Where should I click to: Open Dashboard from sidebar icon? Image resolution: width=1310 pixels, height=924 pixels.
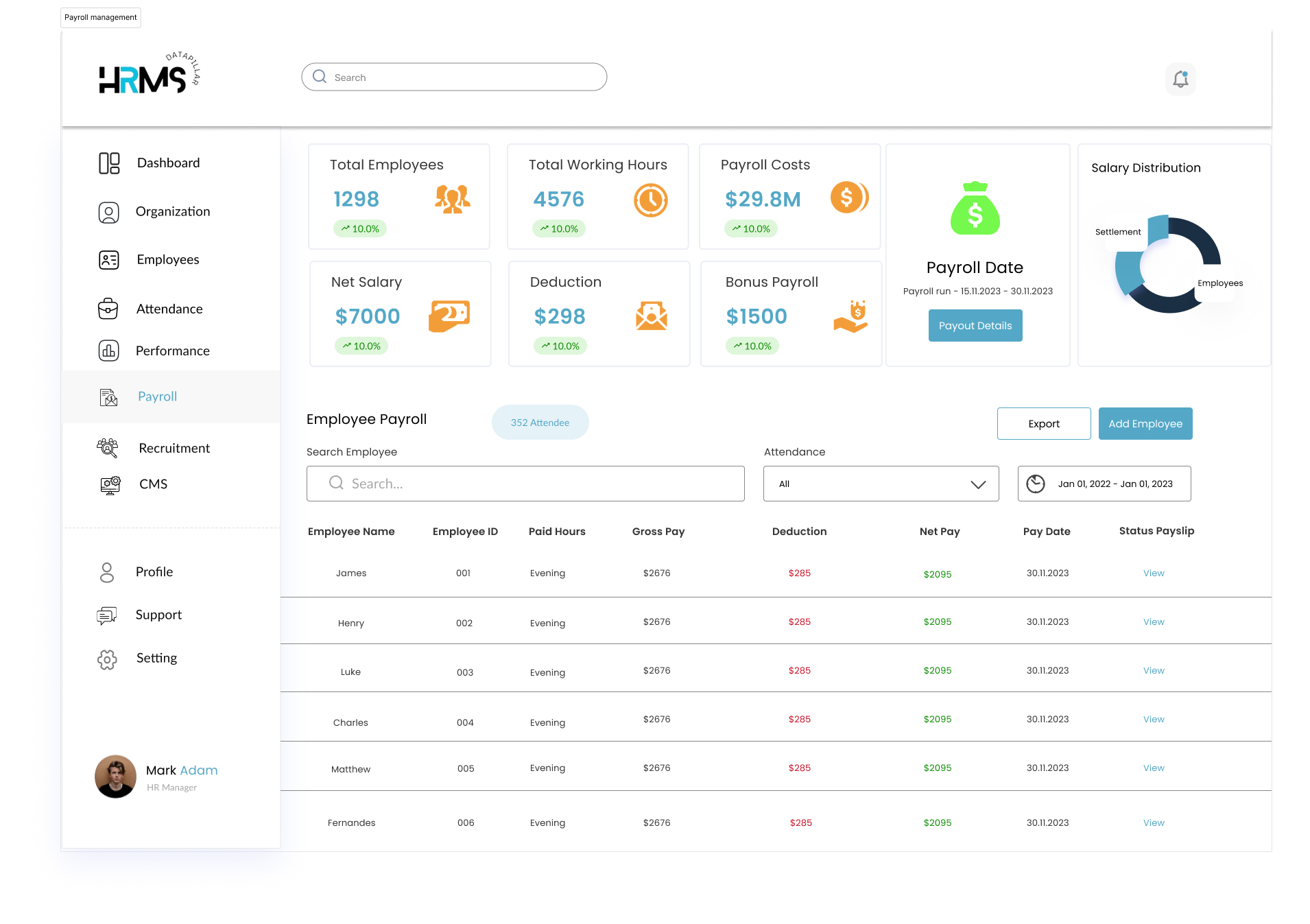(x=109, y=163)
